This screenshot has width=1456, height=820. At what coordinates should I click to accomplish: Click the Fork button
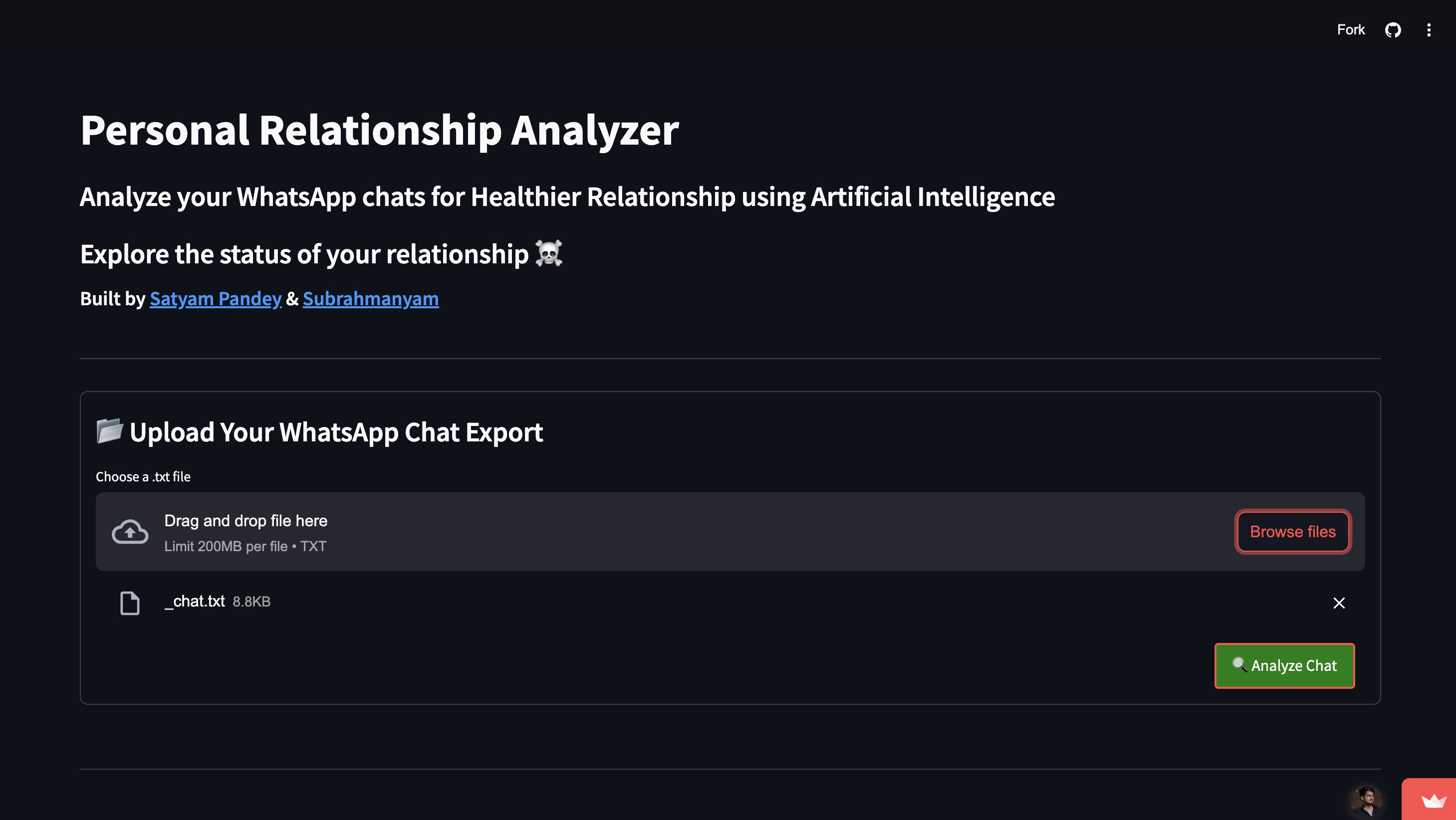[x=1350, y=30]
